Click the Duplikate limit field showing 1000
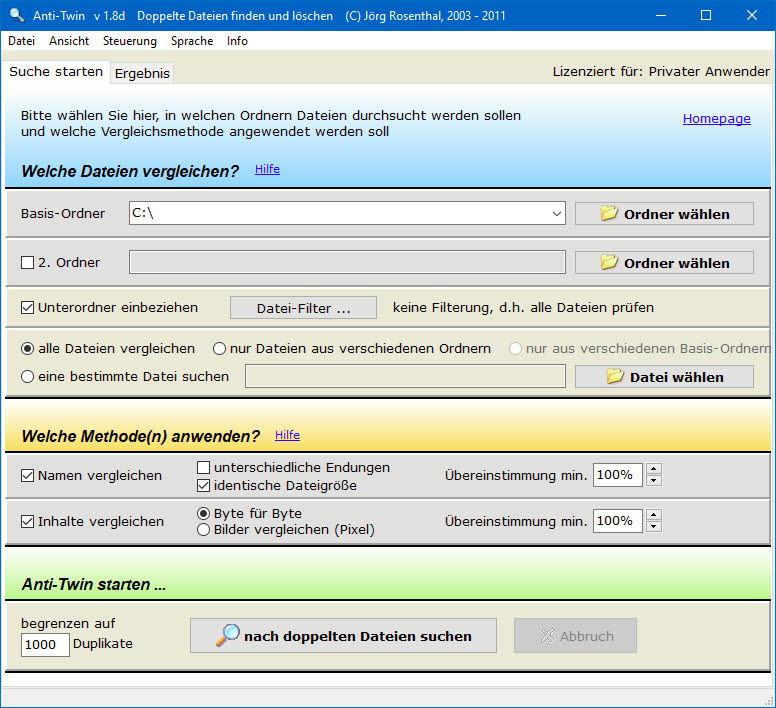 click(x=45, y=645)
